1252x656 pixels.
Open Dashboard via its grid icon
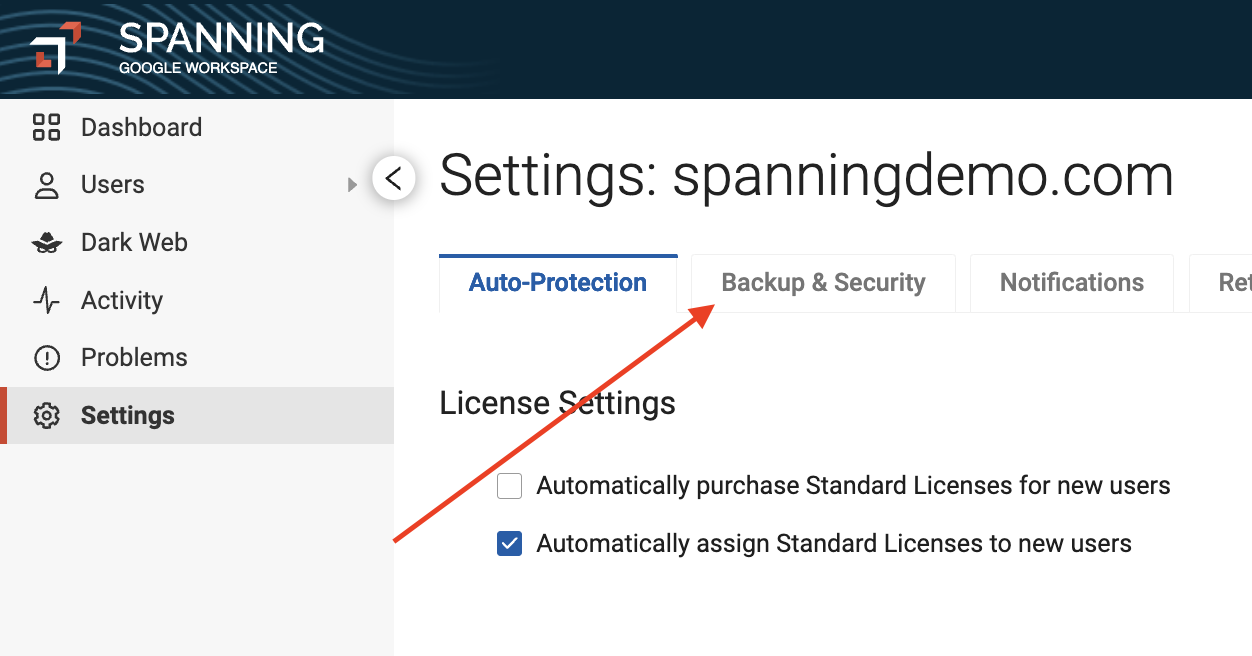coord(47,127)
